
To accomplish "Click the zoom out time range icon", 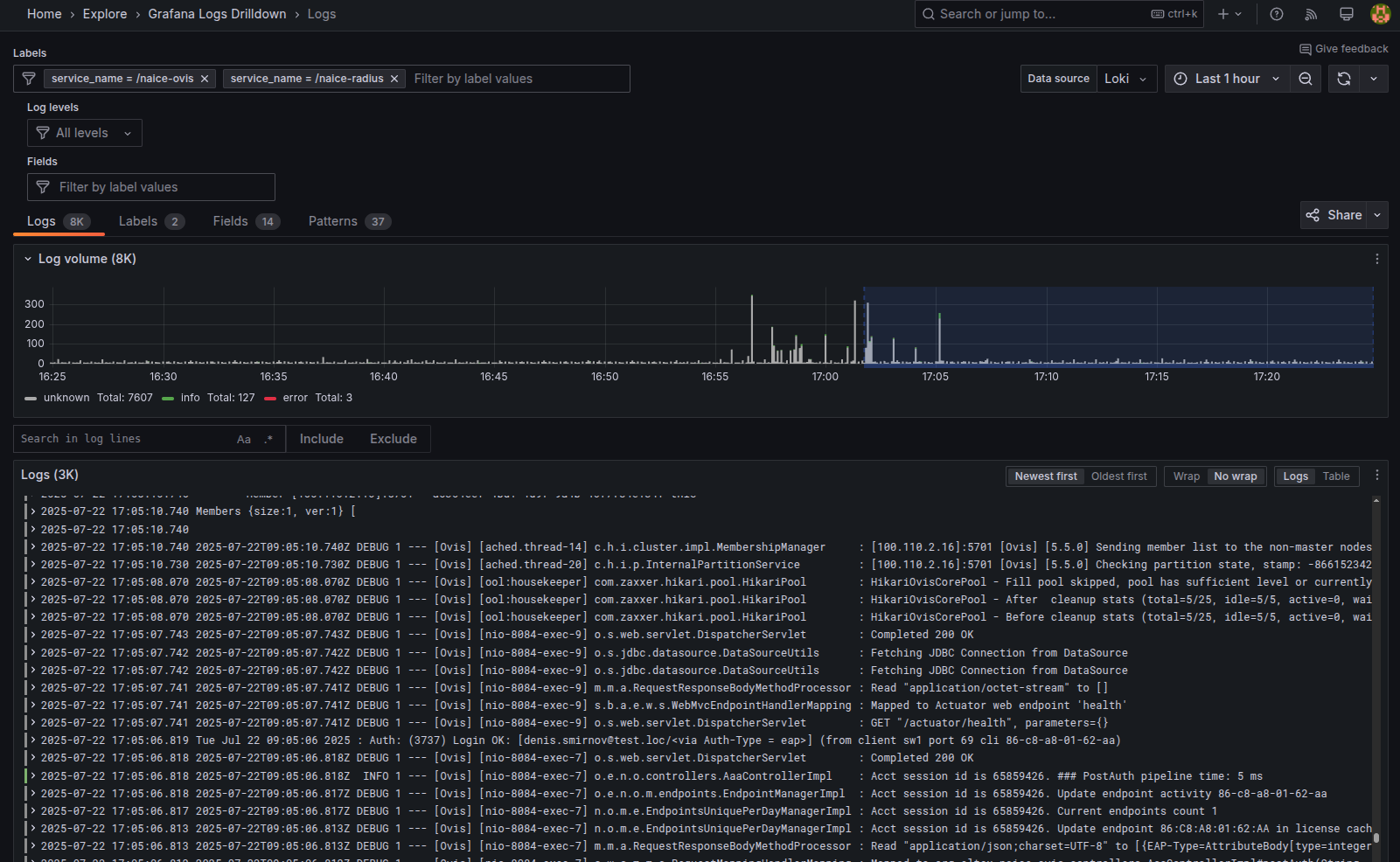I will tap(1305, 79).
